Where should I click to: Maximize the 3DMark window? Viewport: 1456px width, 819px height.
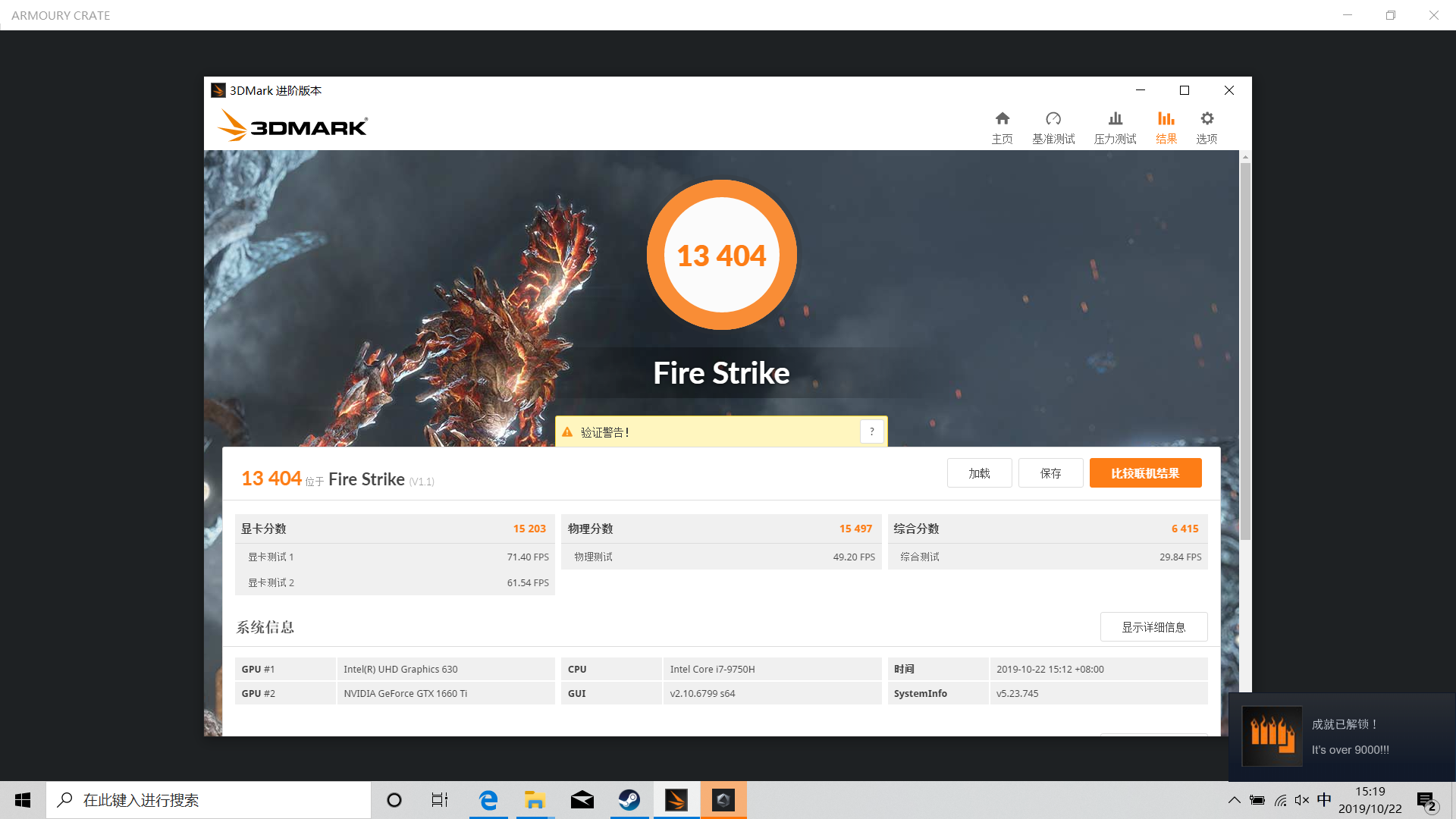pyautogui.click(x=1185, y=90)
